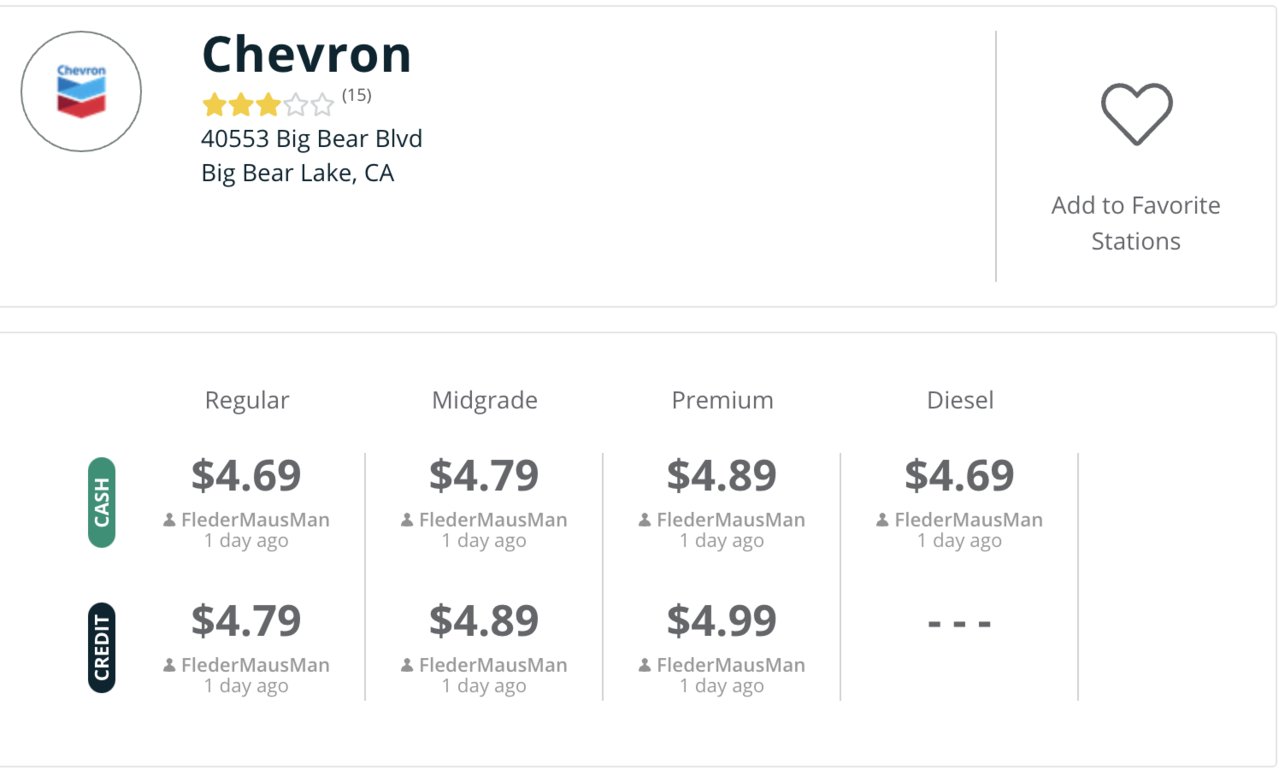Open the 40553 Big Bear Blvd address
The image size is (1279, 776).
coord(312,138)
